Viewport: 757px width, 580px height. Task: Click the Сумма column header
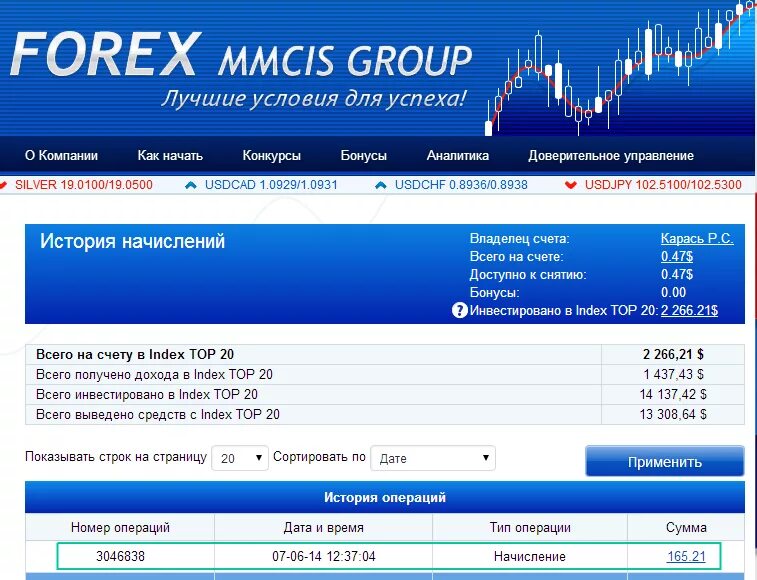pyautogui.click(x=686, y=527)
